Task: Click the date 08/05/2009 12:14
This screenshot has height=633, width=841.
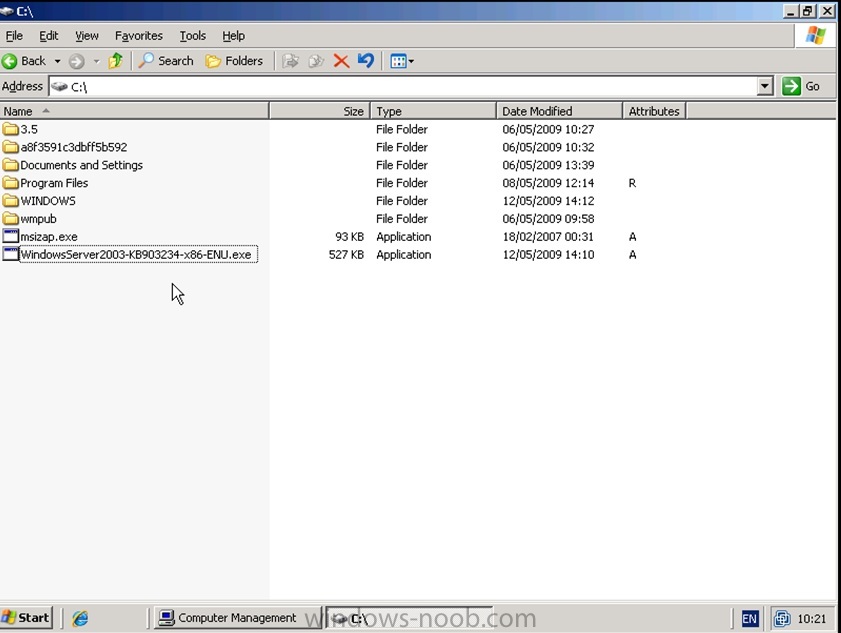Action: click(548, 183)
